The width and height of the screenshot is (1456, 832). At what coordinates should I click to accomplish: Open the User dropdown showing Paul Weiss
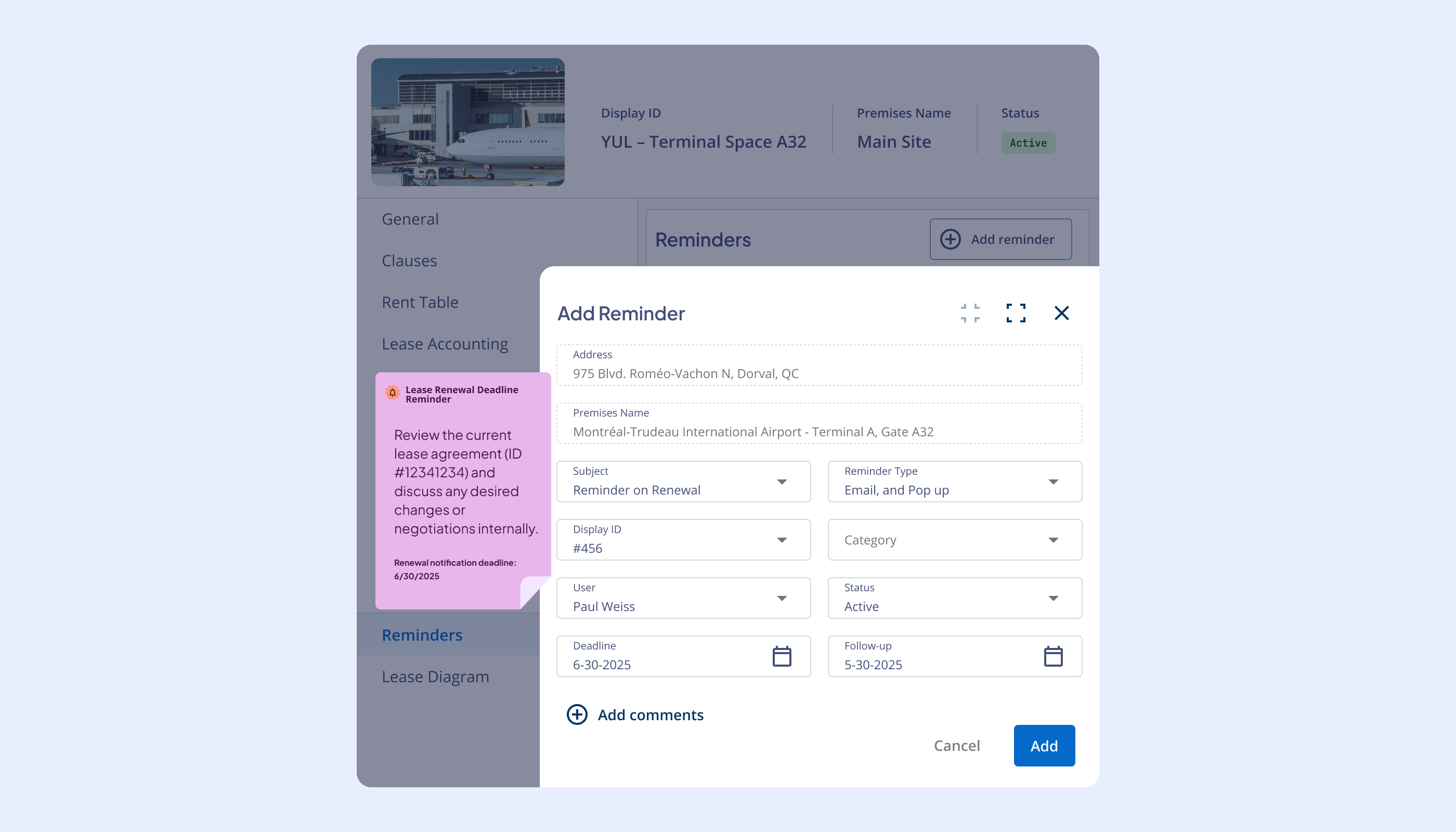[x=782, y=597]
